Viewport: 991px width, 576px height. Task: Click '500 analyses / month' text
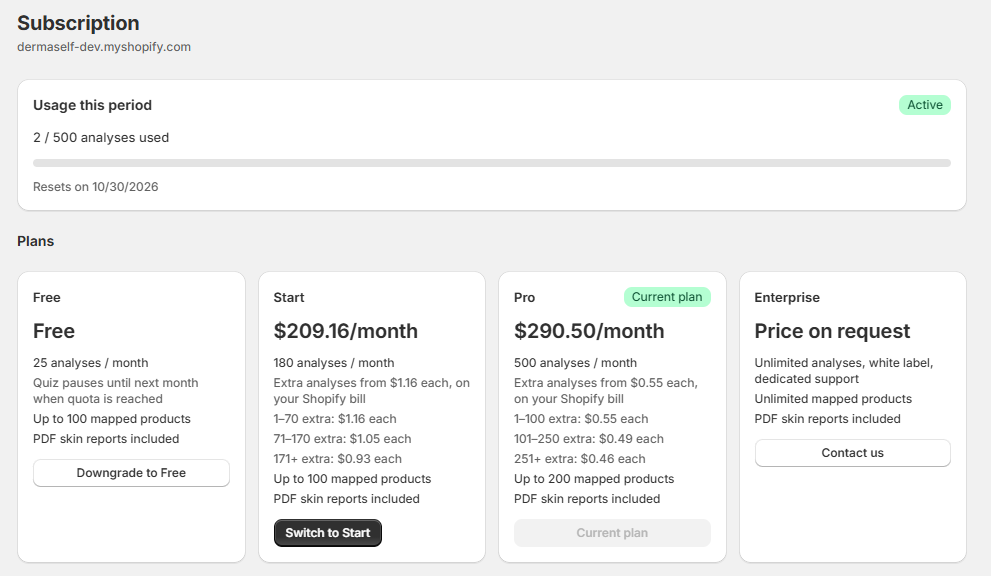click(x=575, y=363)
